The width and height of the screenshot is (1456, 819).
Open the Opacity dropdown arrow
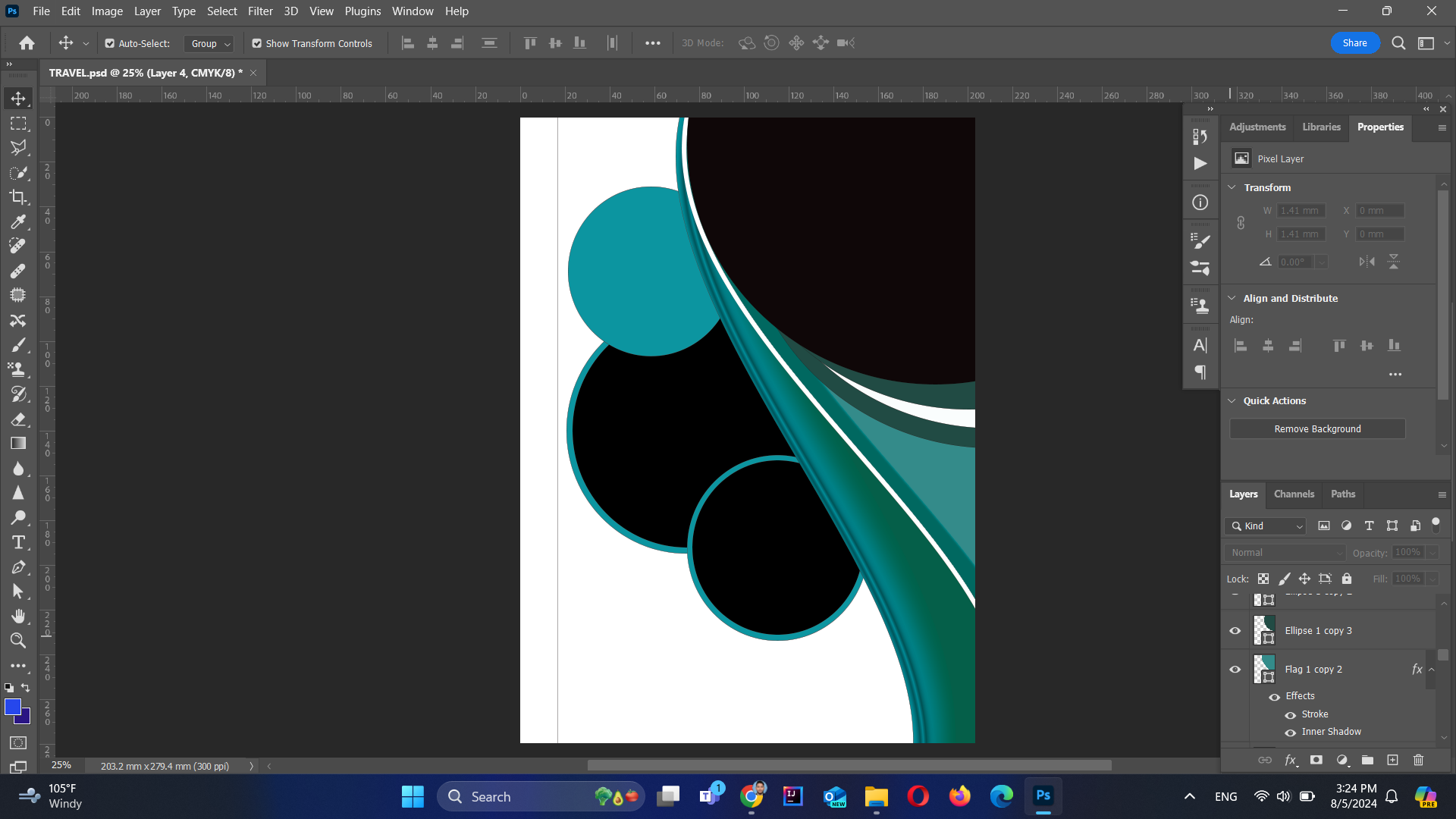1432,553
